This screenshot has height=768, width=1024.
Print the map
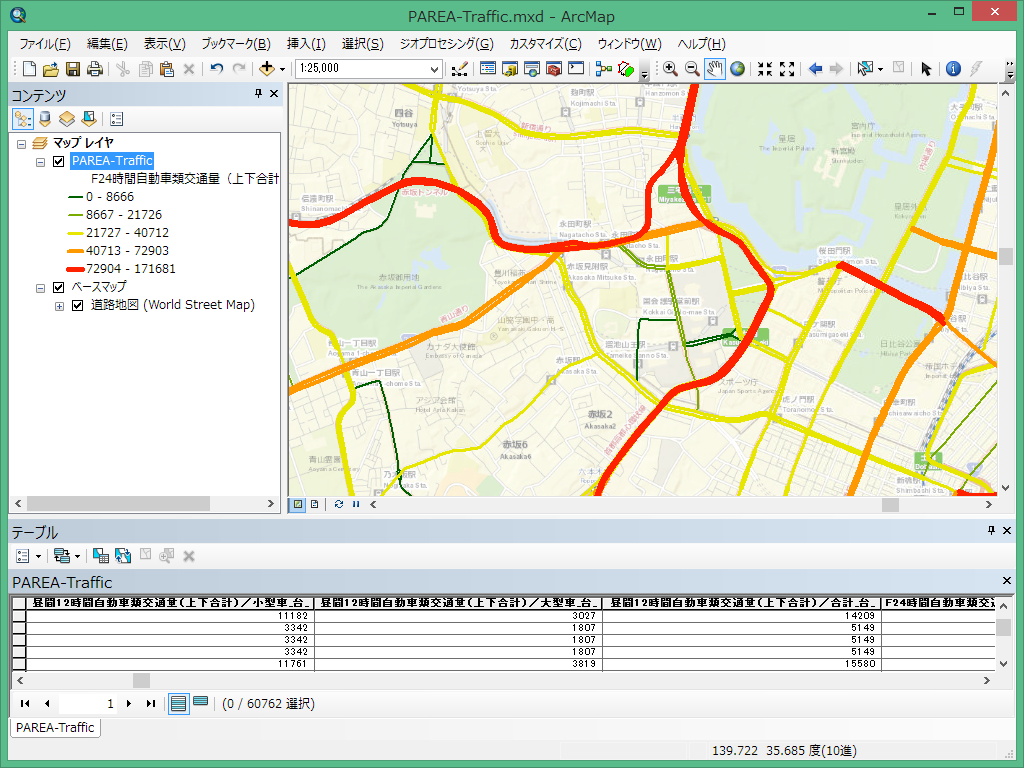pos(95,69)
